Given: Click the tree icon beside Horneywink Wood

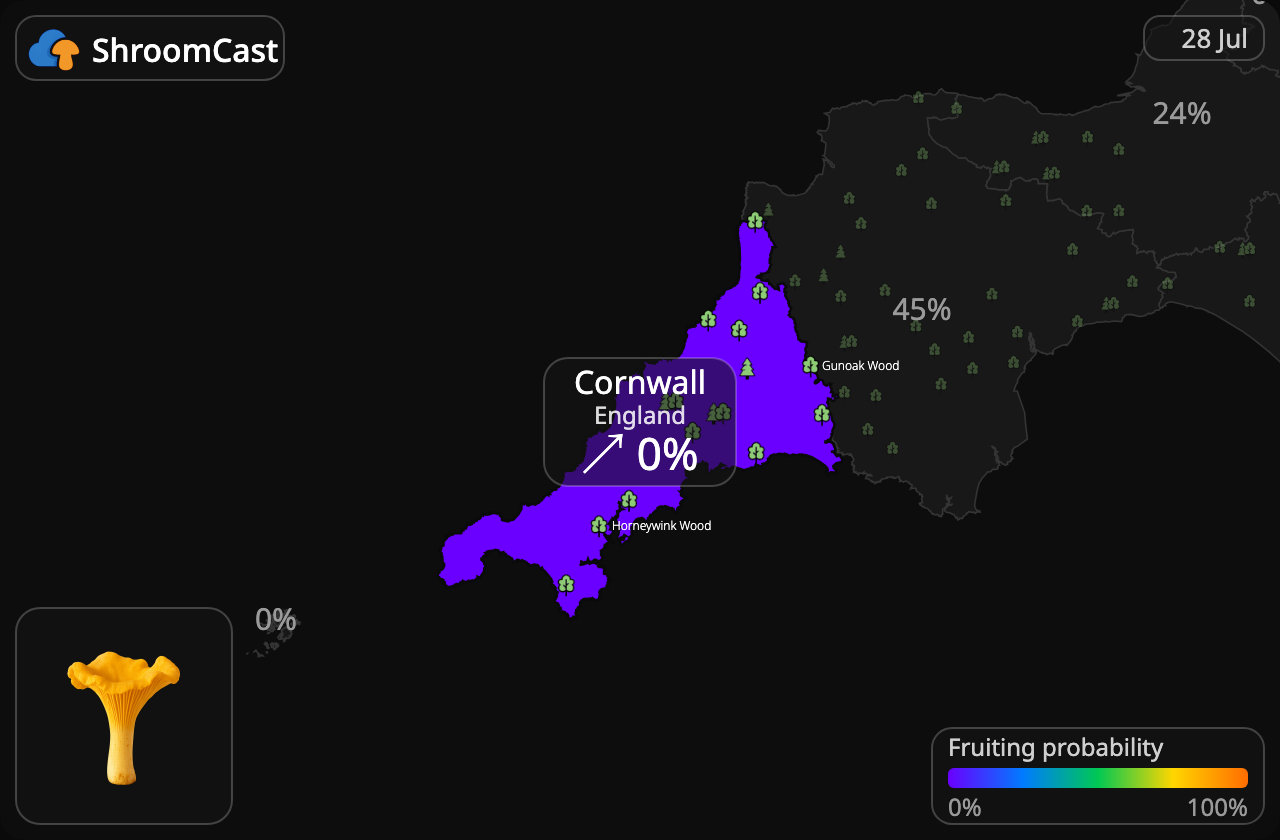Looking at the screenshot, I should (x=599, y=525).
